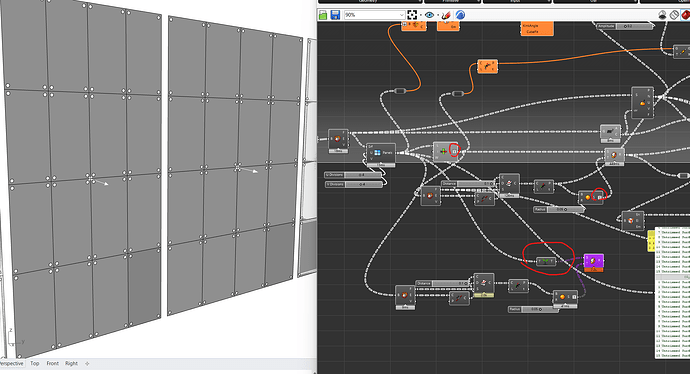Save the definition using the blue floppy icon
The height and width of the screenshot is (374, 690).
click(335, 15)
